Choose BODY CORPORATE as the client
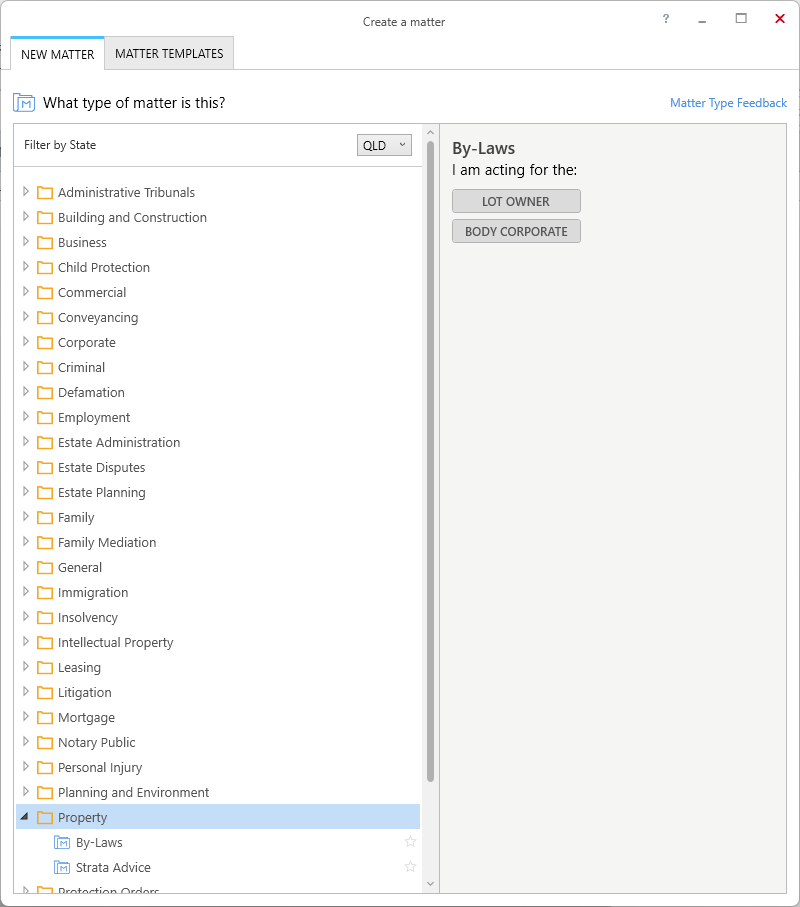This screenshot has height=907, width=800. (x=516, y=231)
